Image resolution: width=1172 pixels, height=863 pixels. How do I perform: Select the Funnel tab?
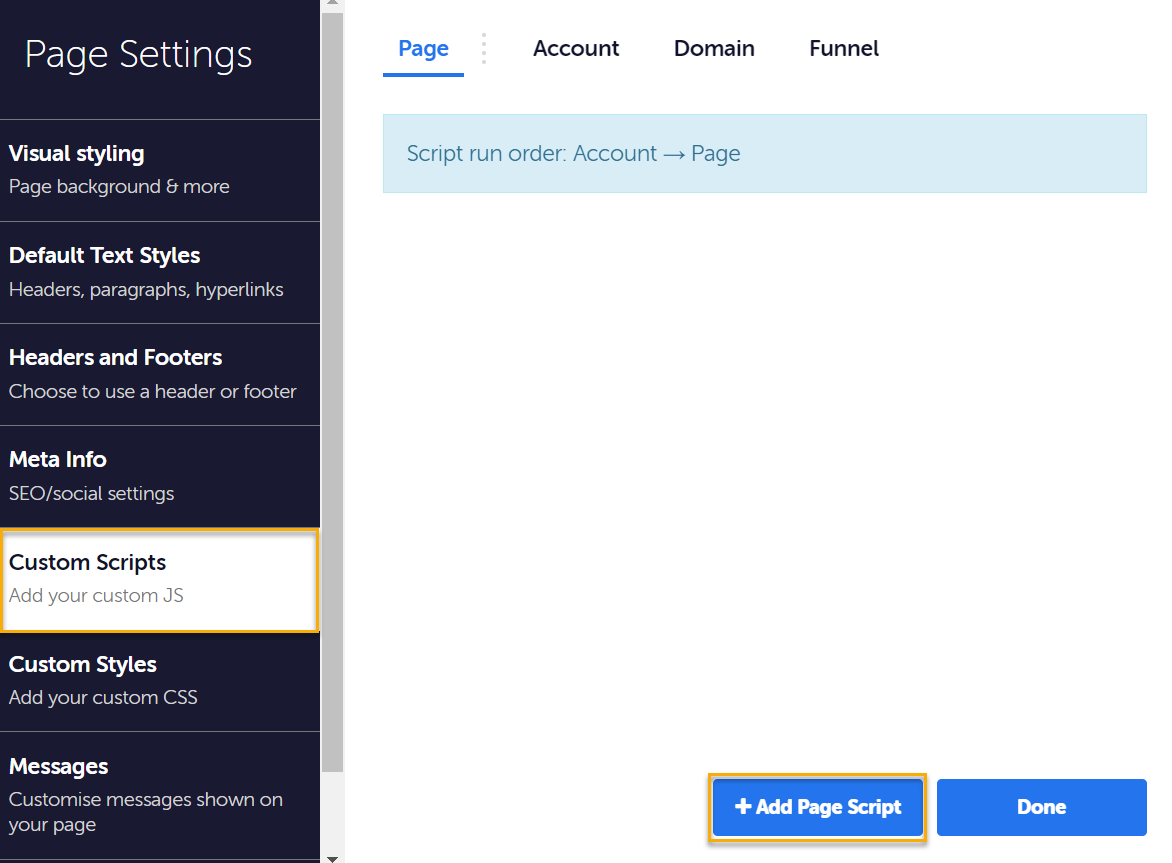[x=844, y=49]
